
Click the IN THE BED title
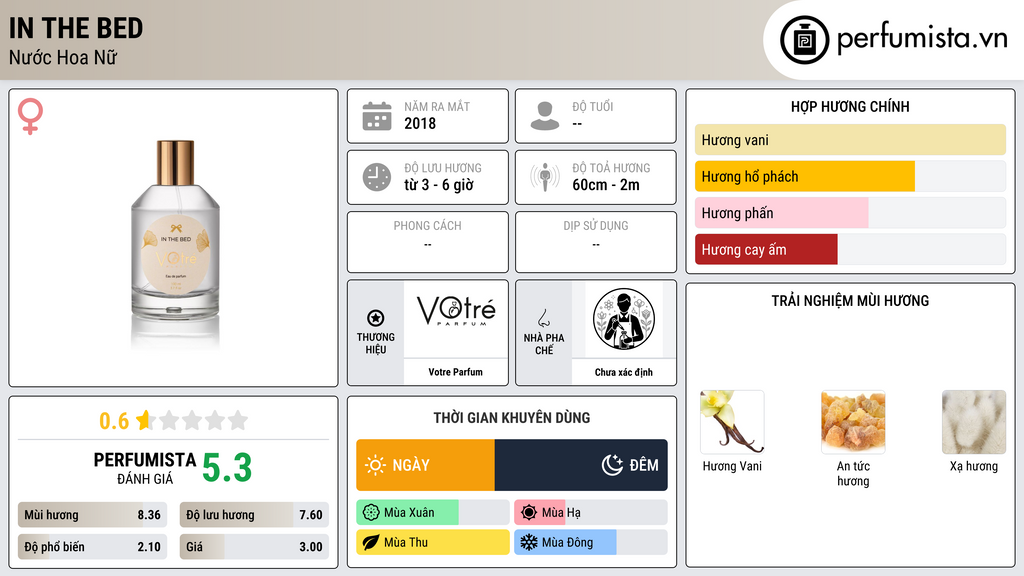[x=76, y=28]
